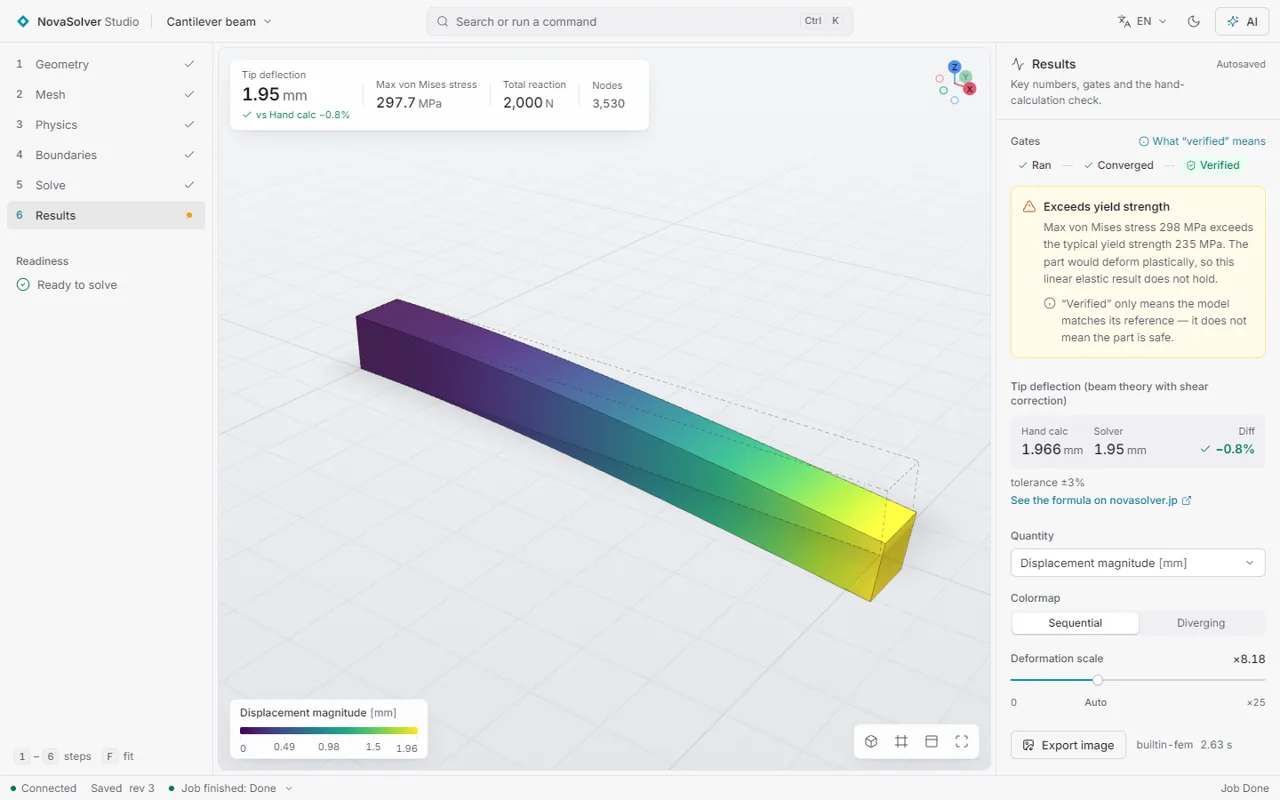Click Saved rev 3 in status bar
This screenshot has height=800, width=1280.
tap(122, 788)
